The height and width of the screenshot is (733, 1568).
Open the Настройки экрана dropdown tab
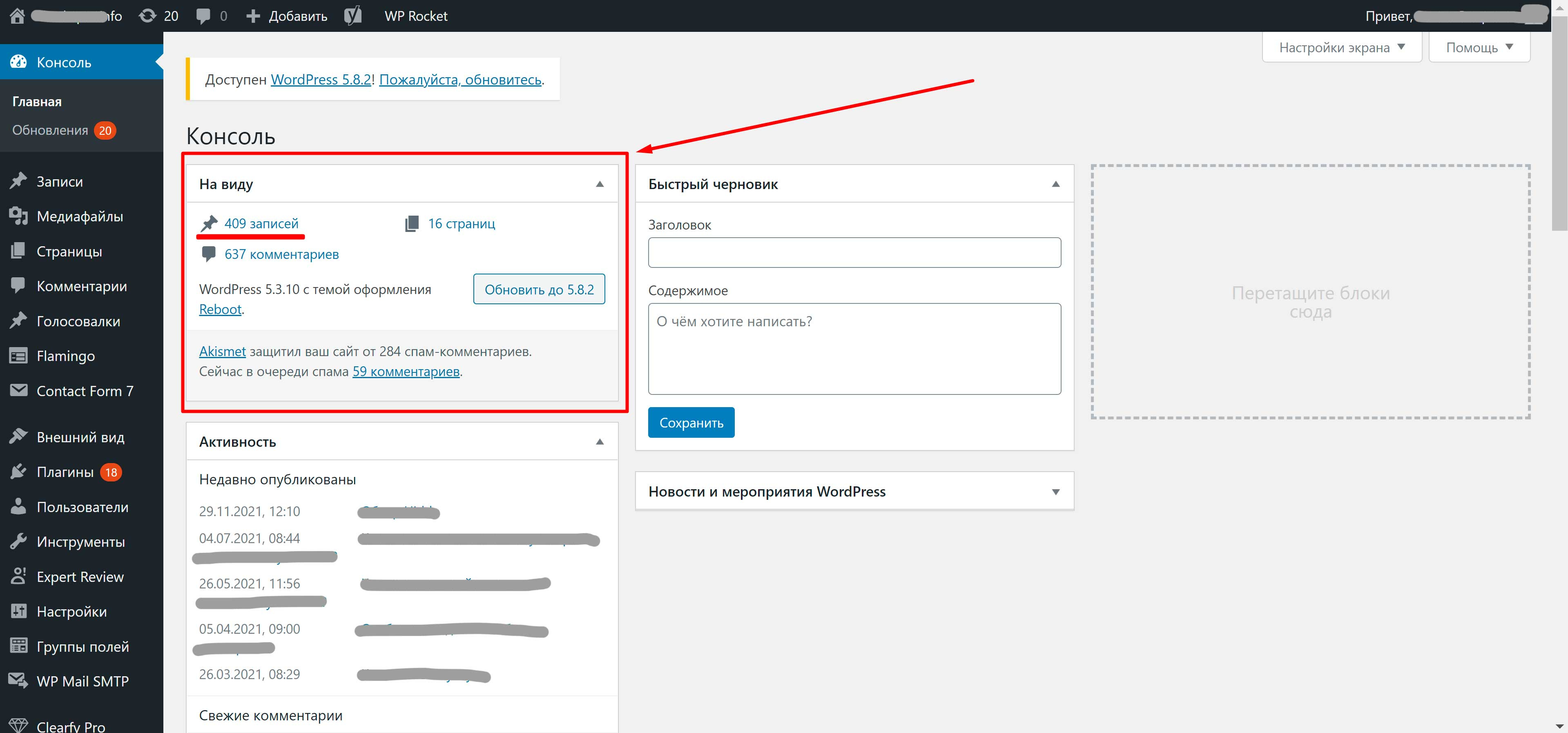click(x=1342, y=47)
